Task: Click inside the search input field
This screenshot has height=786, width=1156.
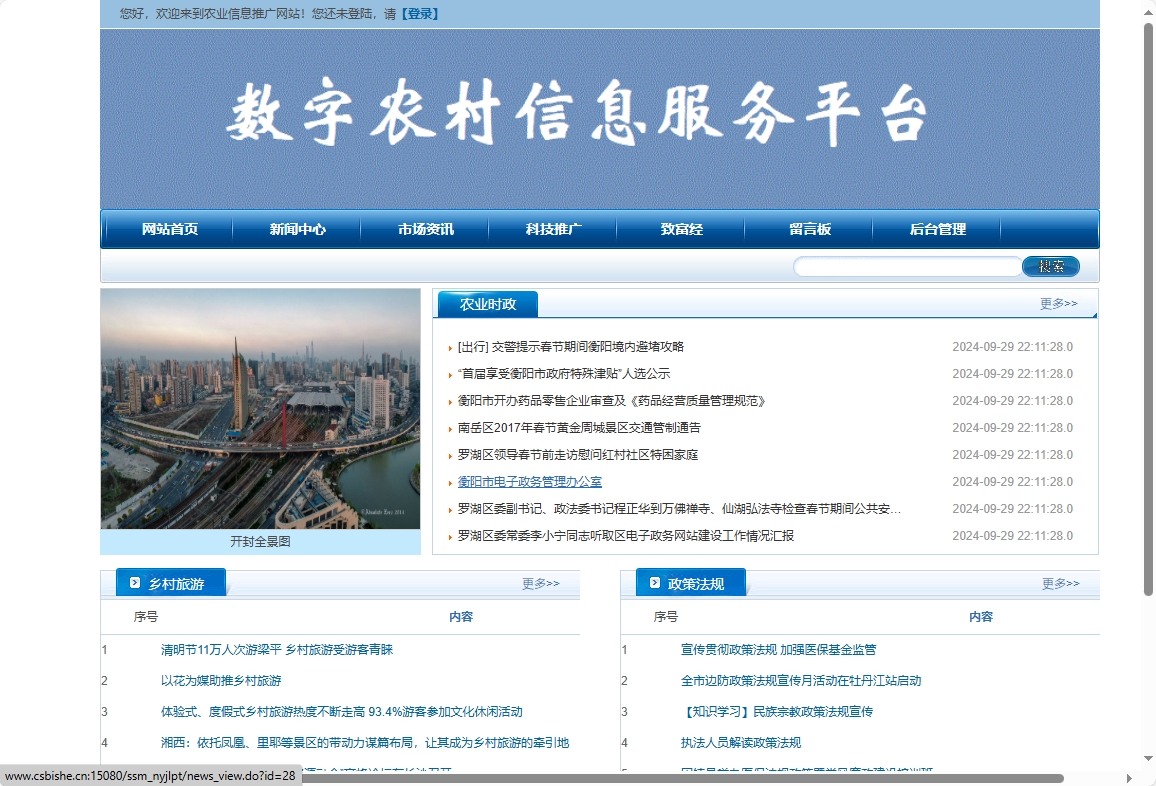Action: click(905, 266)
